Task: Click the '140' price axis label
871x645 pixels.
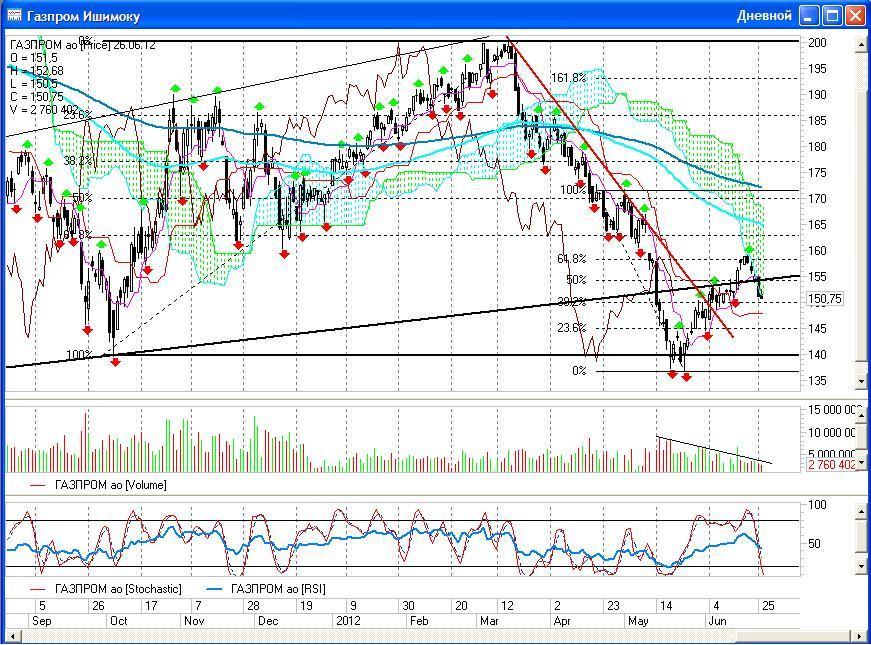Action: (x=817, y=354)
